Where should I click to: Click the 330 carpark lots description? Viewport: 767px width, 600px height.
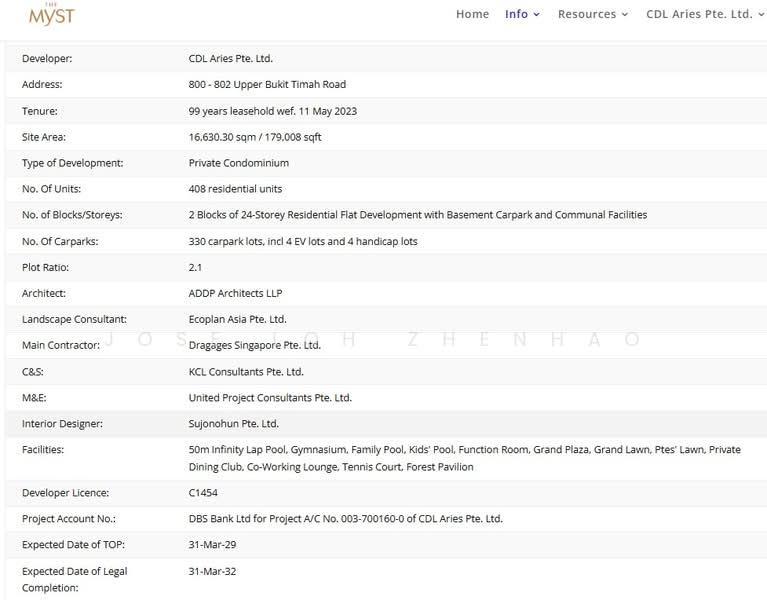tap(303, 241)
